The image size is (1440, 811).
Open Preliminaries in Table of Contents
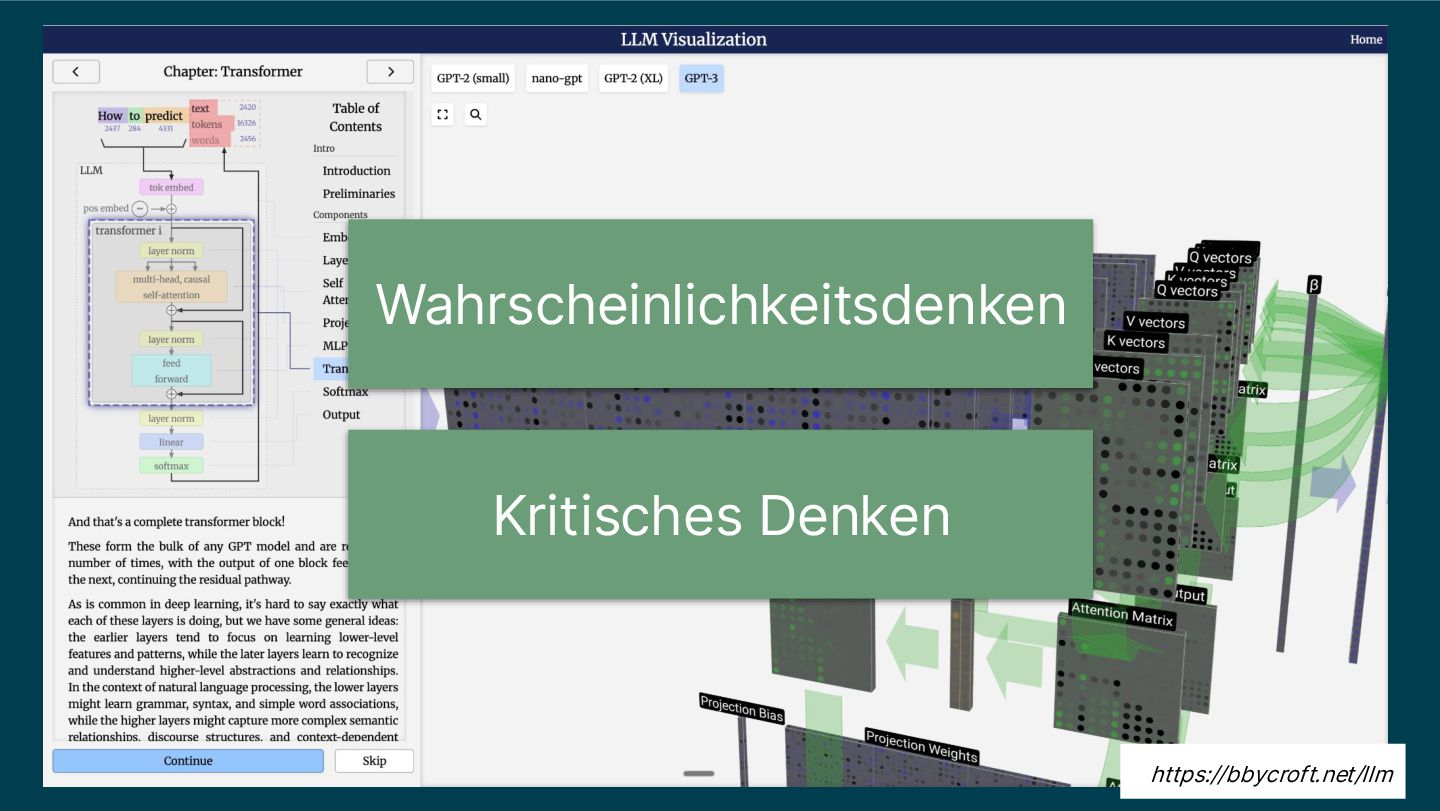click(x=358, y=194)
